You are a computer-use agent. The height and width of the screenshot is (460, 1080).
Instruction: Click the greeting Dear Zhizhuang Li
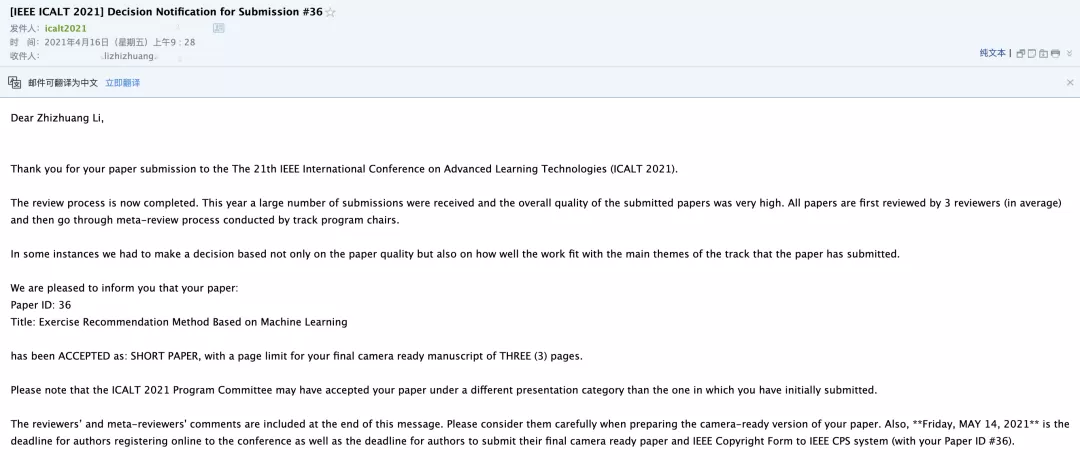pos(57,118)
